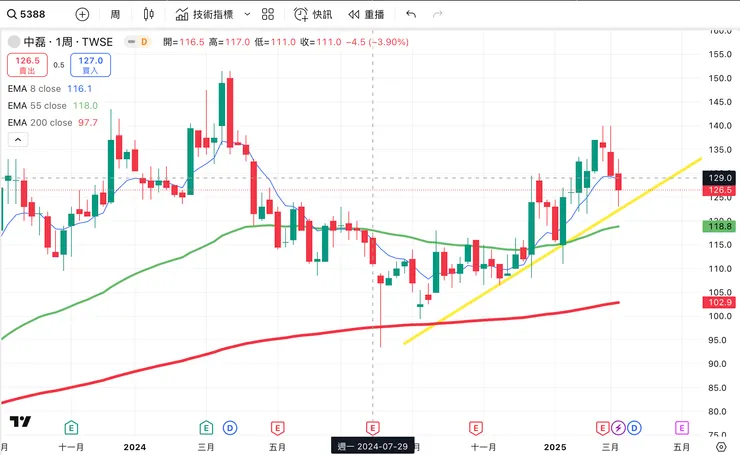Select the EMA 200 close indicator legend

pyautogui.click(x=52, y=123)
